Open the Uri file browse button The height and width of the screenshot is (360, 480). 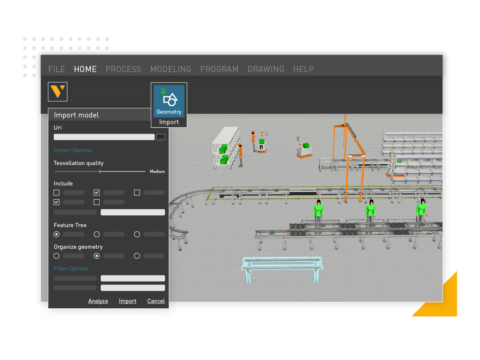(x=161, y=137)
